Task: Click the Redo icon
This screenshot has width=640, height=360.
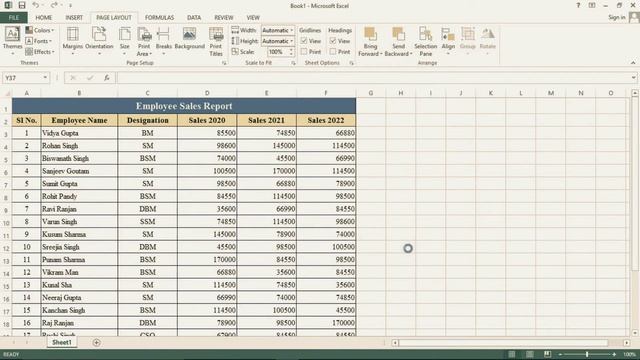Action: point(54,5)
